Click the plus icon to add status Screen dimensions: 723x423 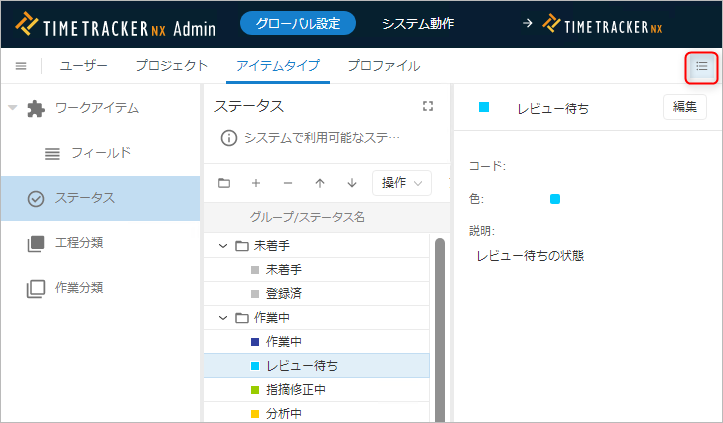coord(256,183)
